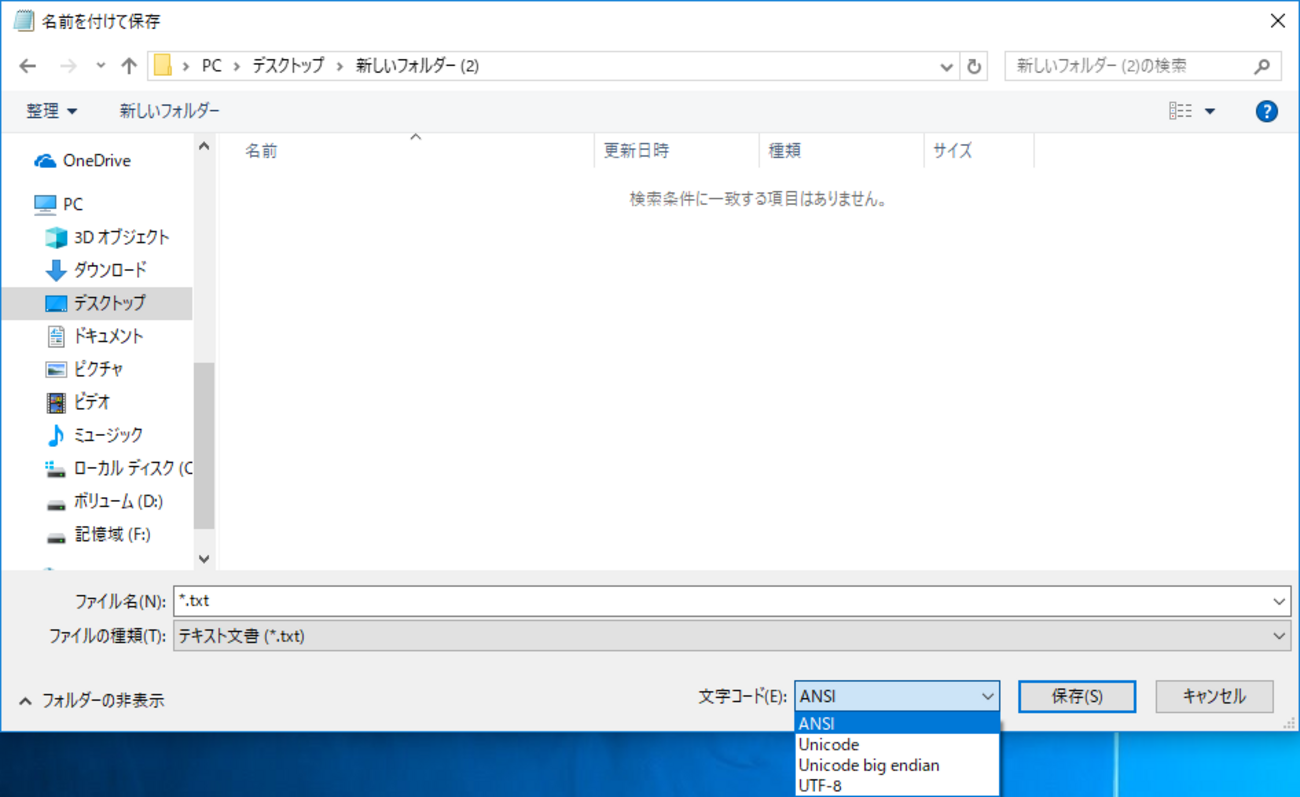Open ドキュメント folder in sidebar
1300x797 pixels.
[96, 336]
